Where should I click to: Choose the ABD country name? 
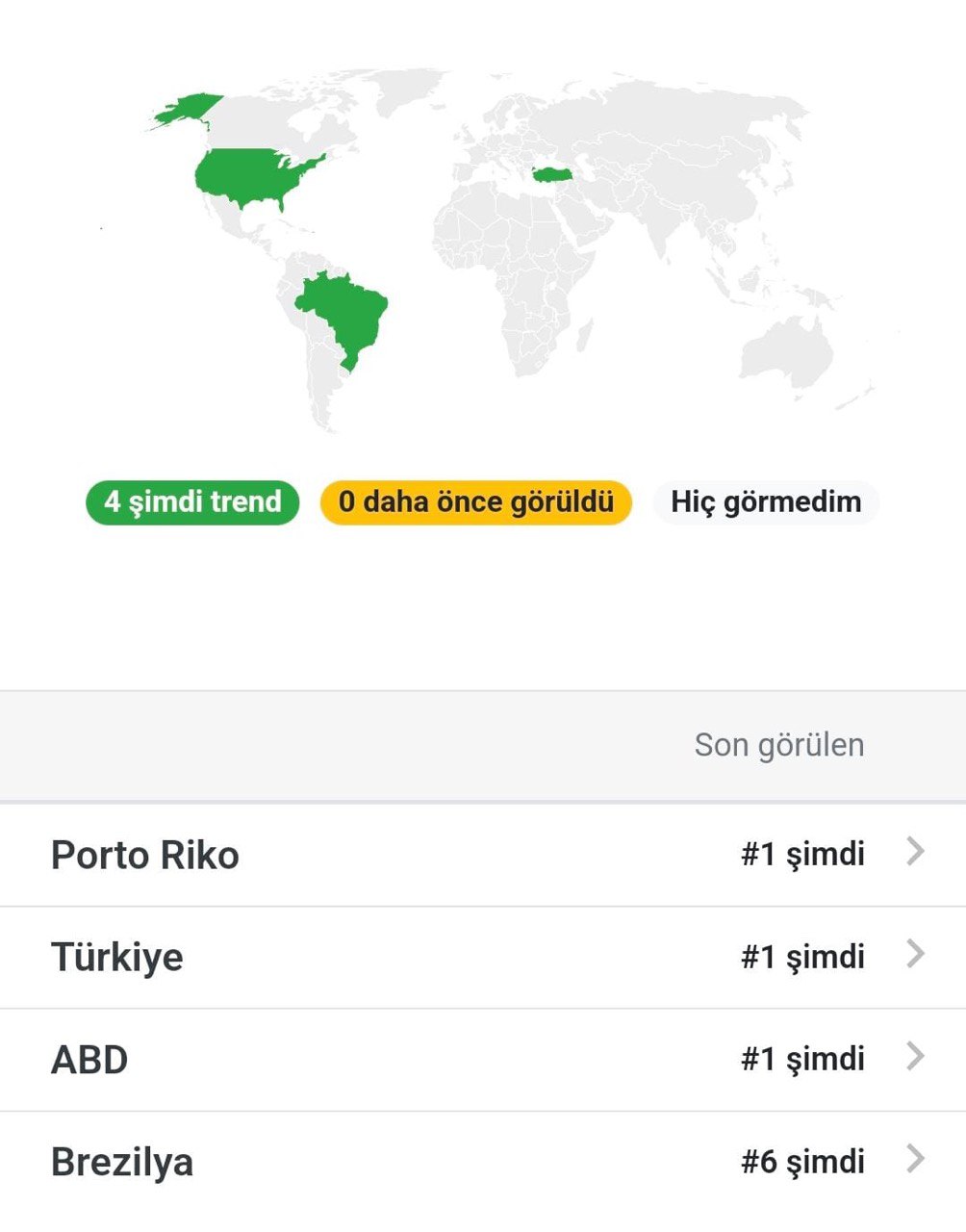89,1060
